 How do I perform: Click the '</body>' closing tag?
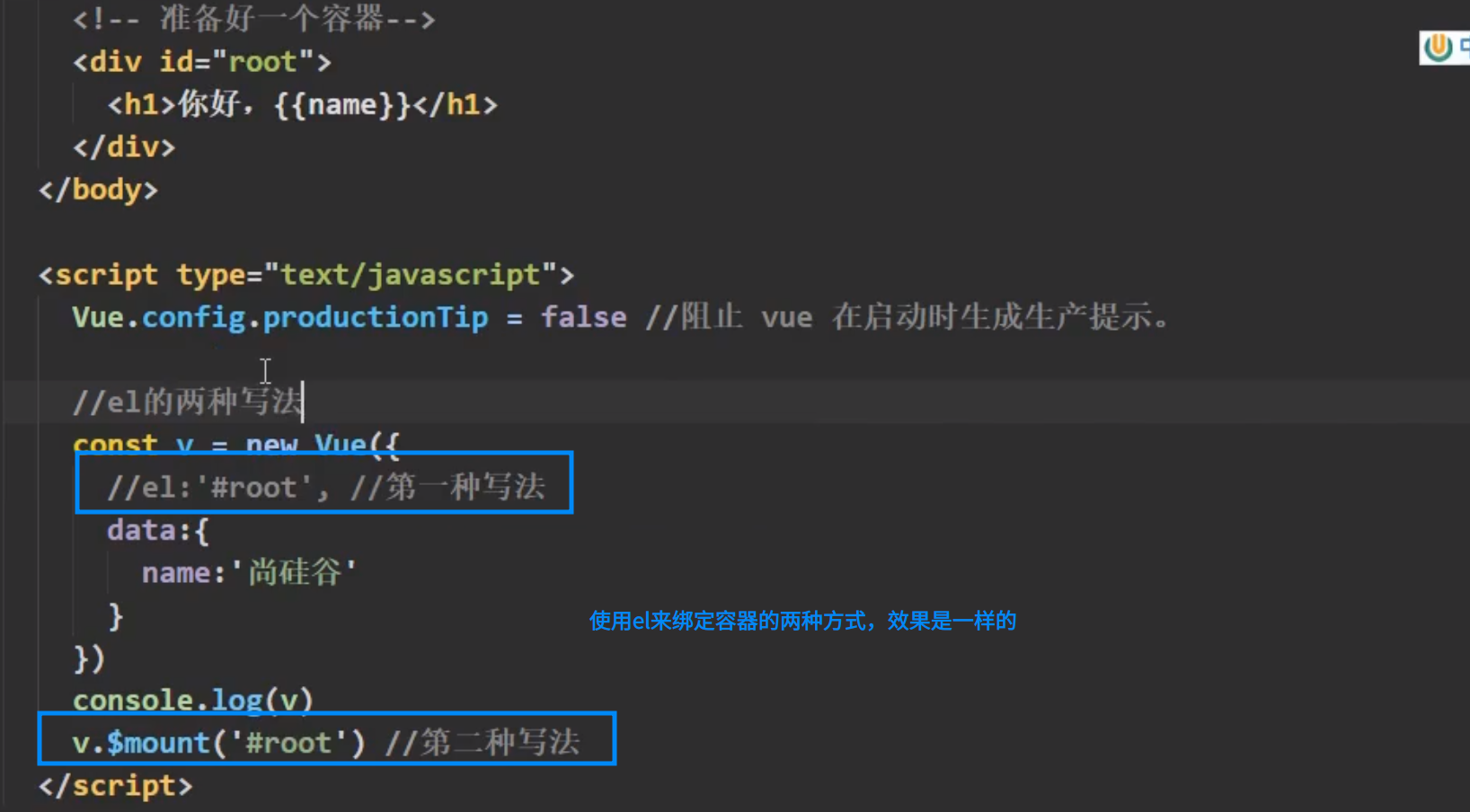[98, 190]
